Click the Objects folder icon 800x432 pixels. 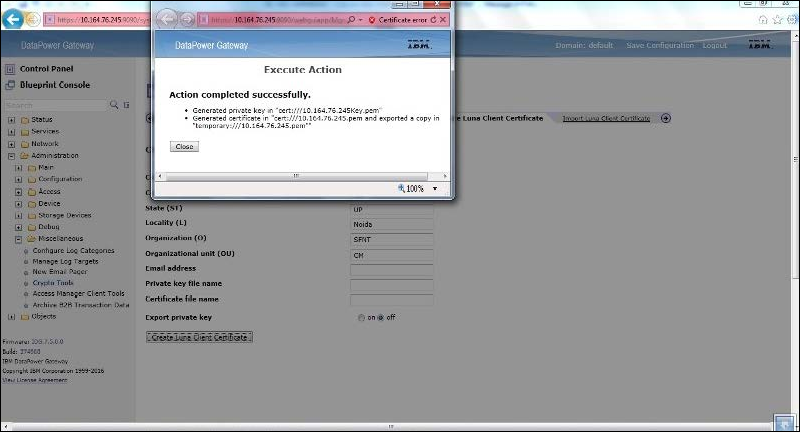click(24, 317)
